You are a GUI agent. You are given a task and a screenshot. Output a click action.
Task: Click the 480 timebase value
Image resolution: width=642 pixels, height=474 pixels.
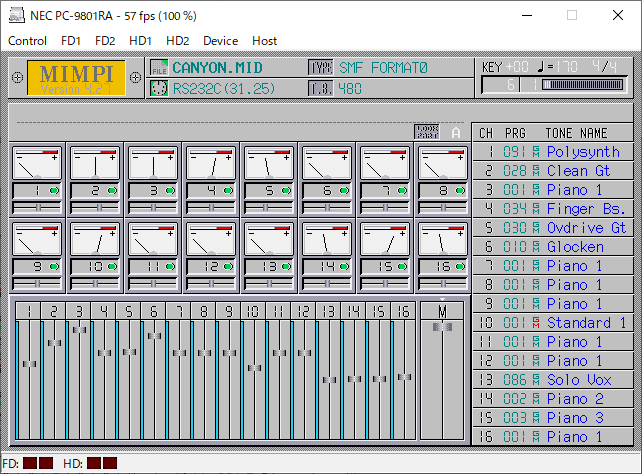coord(350,88)
